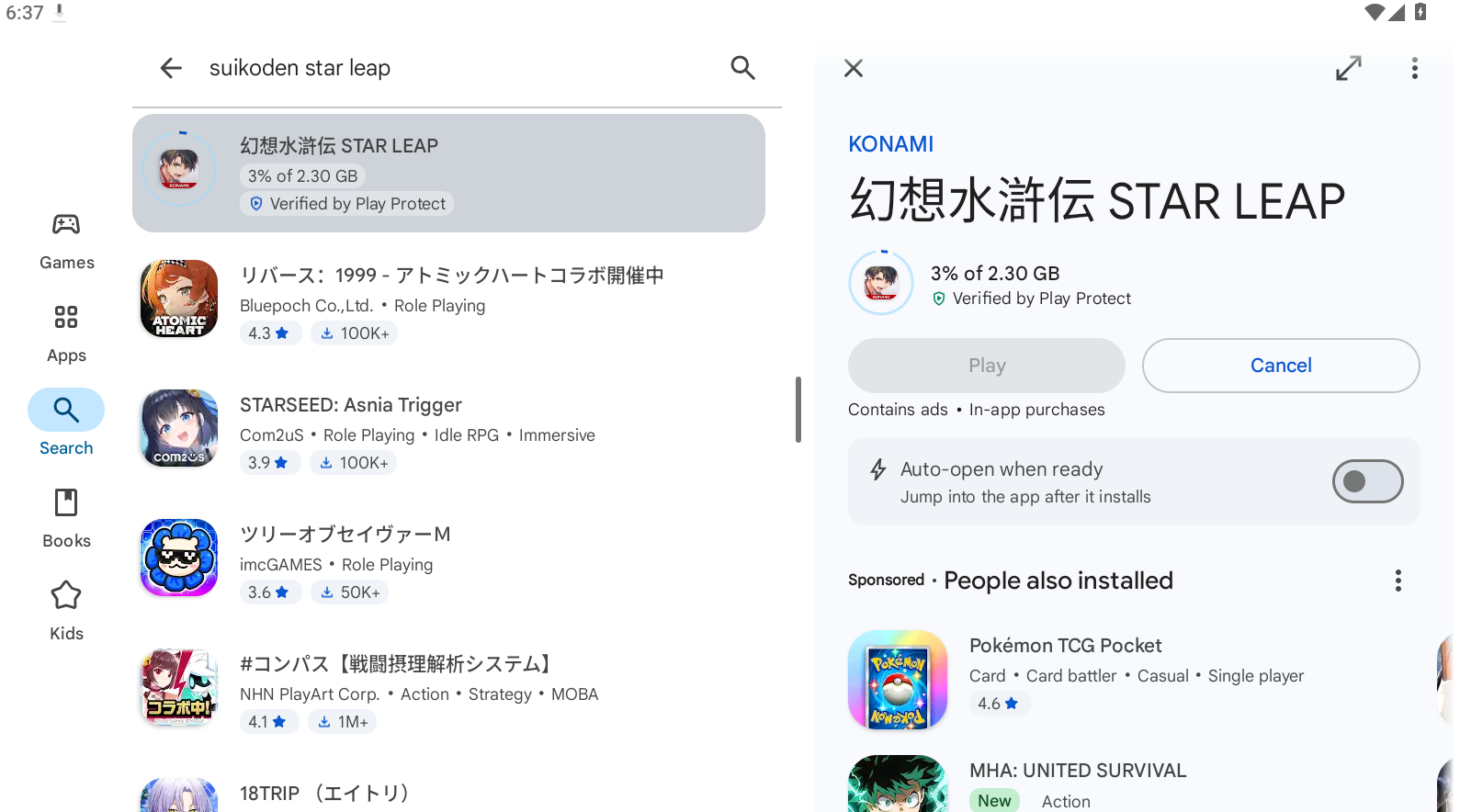Click the search results scrollbar handle

[798, 410]
